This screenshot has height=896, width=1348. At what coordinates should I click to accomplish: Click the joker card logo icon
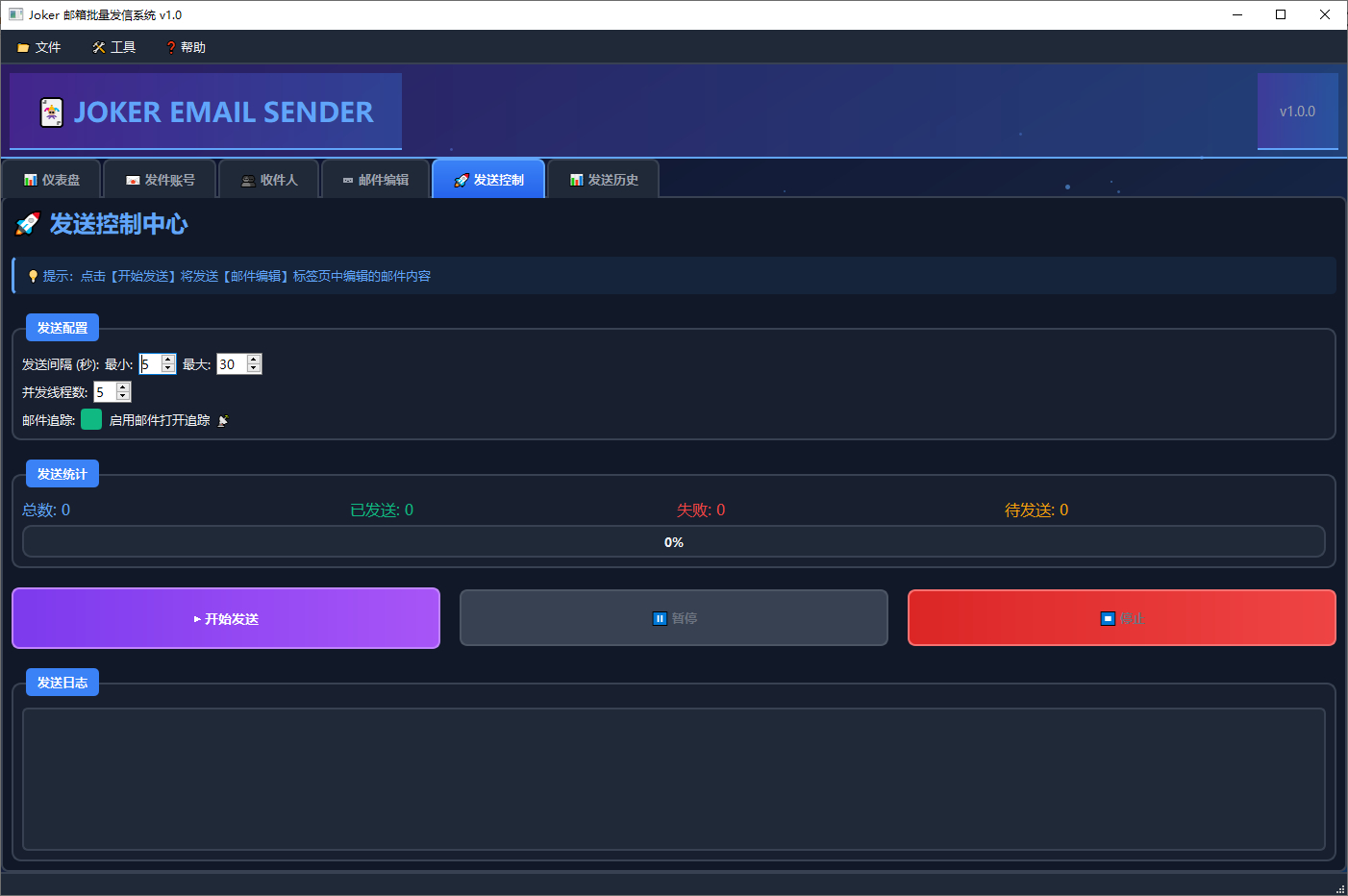[x=52, y=112]
